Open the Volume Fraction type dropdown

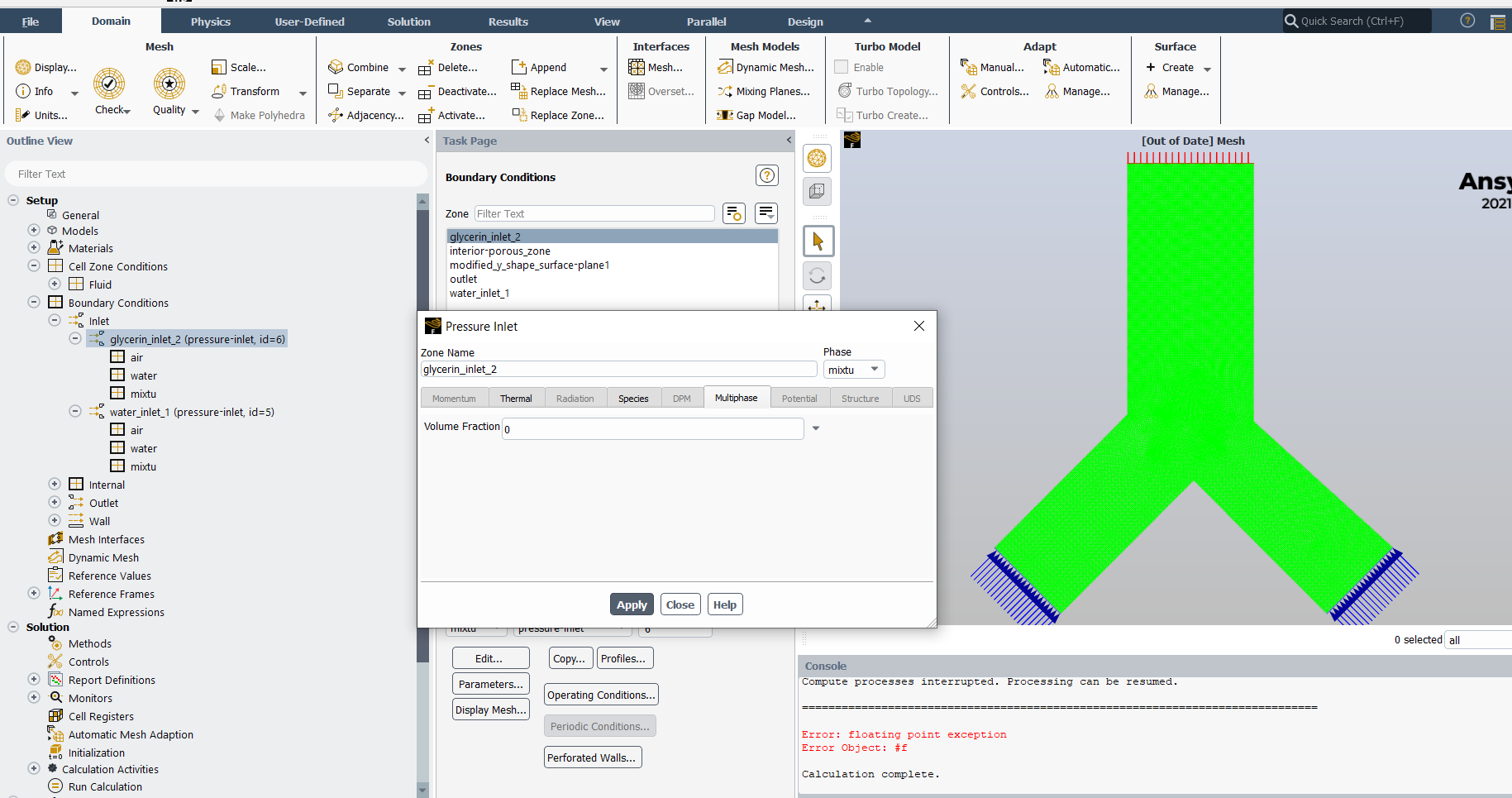click(x=816, y=428)
